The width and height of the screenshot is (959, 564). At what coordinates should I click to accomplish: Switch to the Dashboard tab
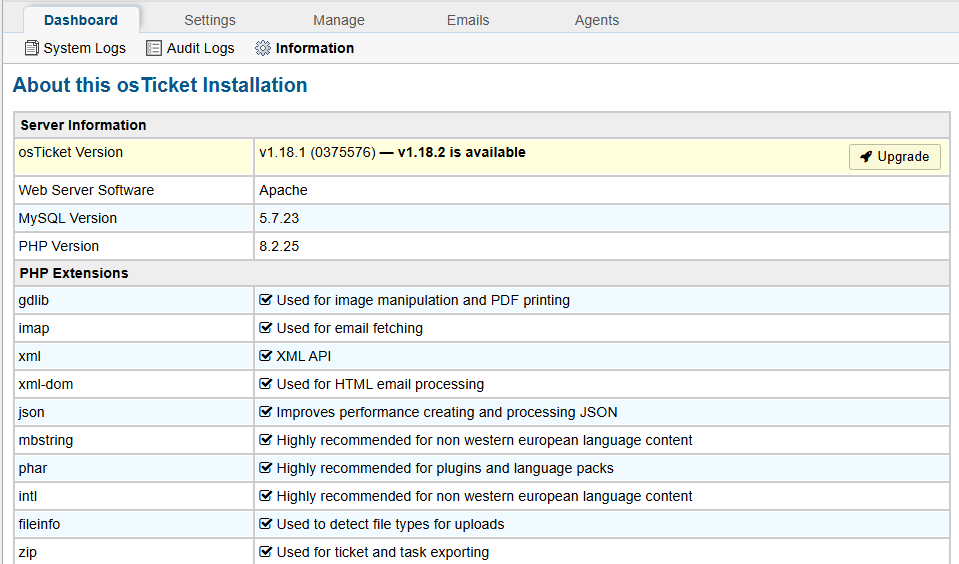click(x=81, y=20)
